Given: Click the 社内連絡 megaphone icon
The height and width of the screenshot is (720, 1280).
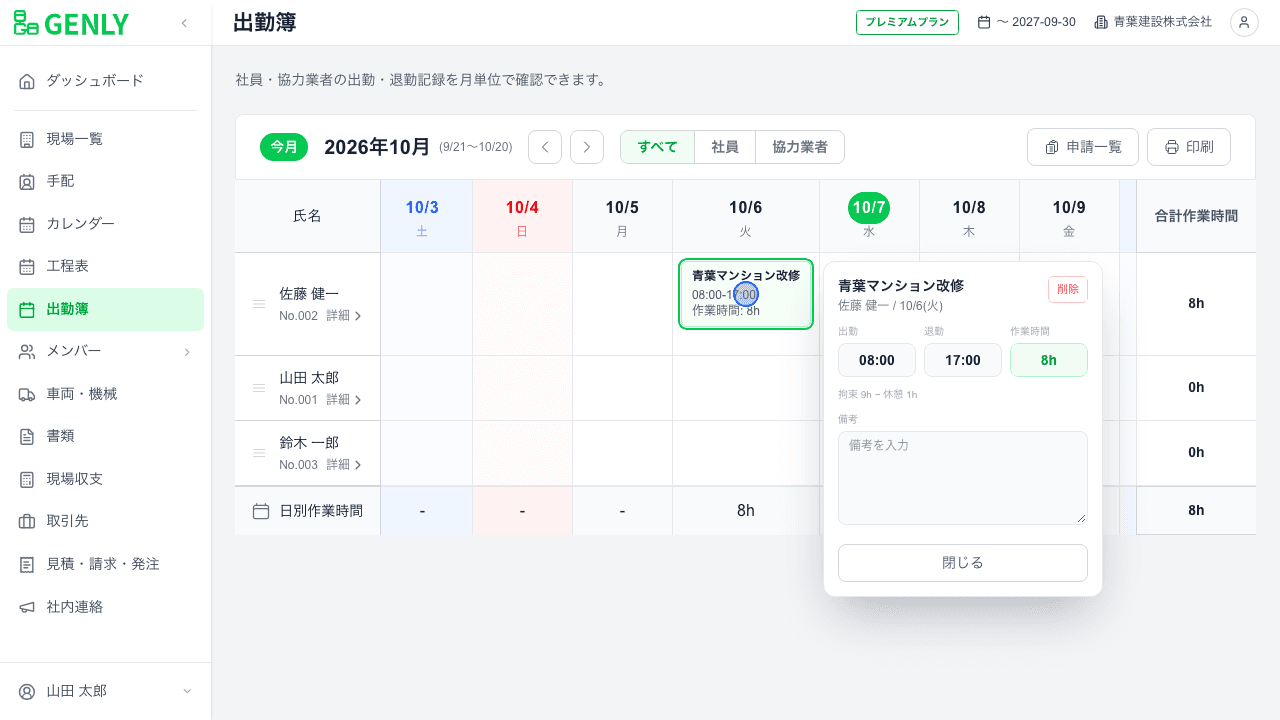Looking at the screenshot, I should pos(27,607).
